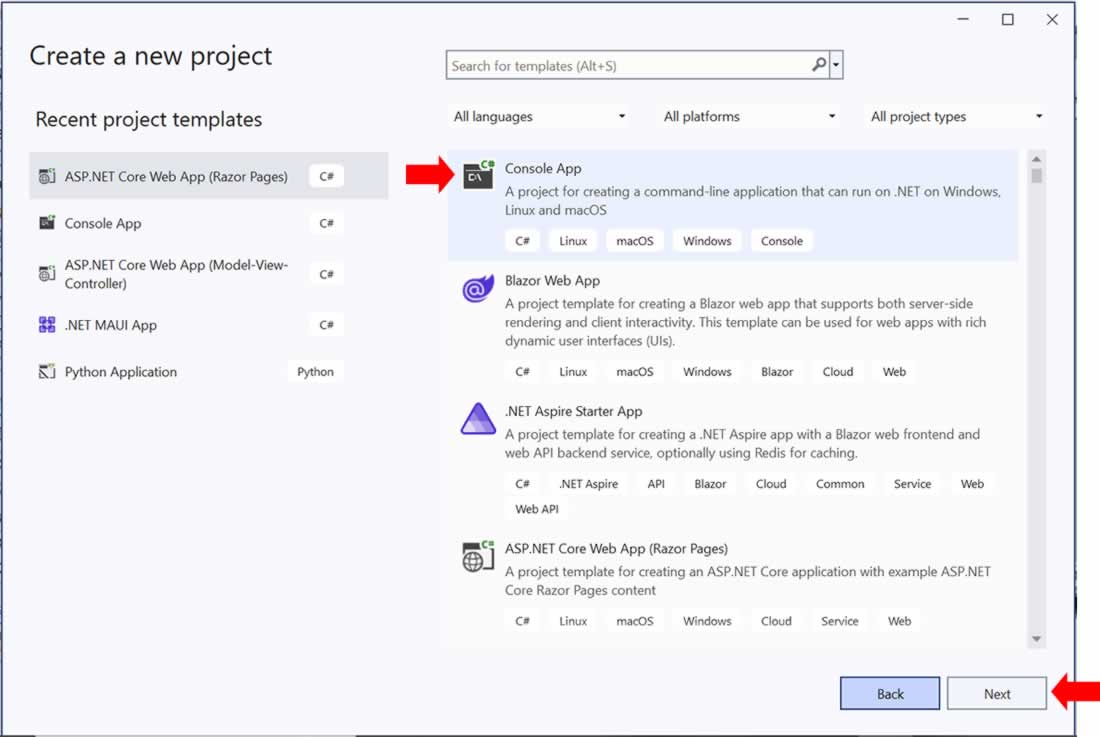Click the Console App template icon
The image size is (1100, 737).
[478, 175]
